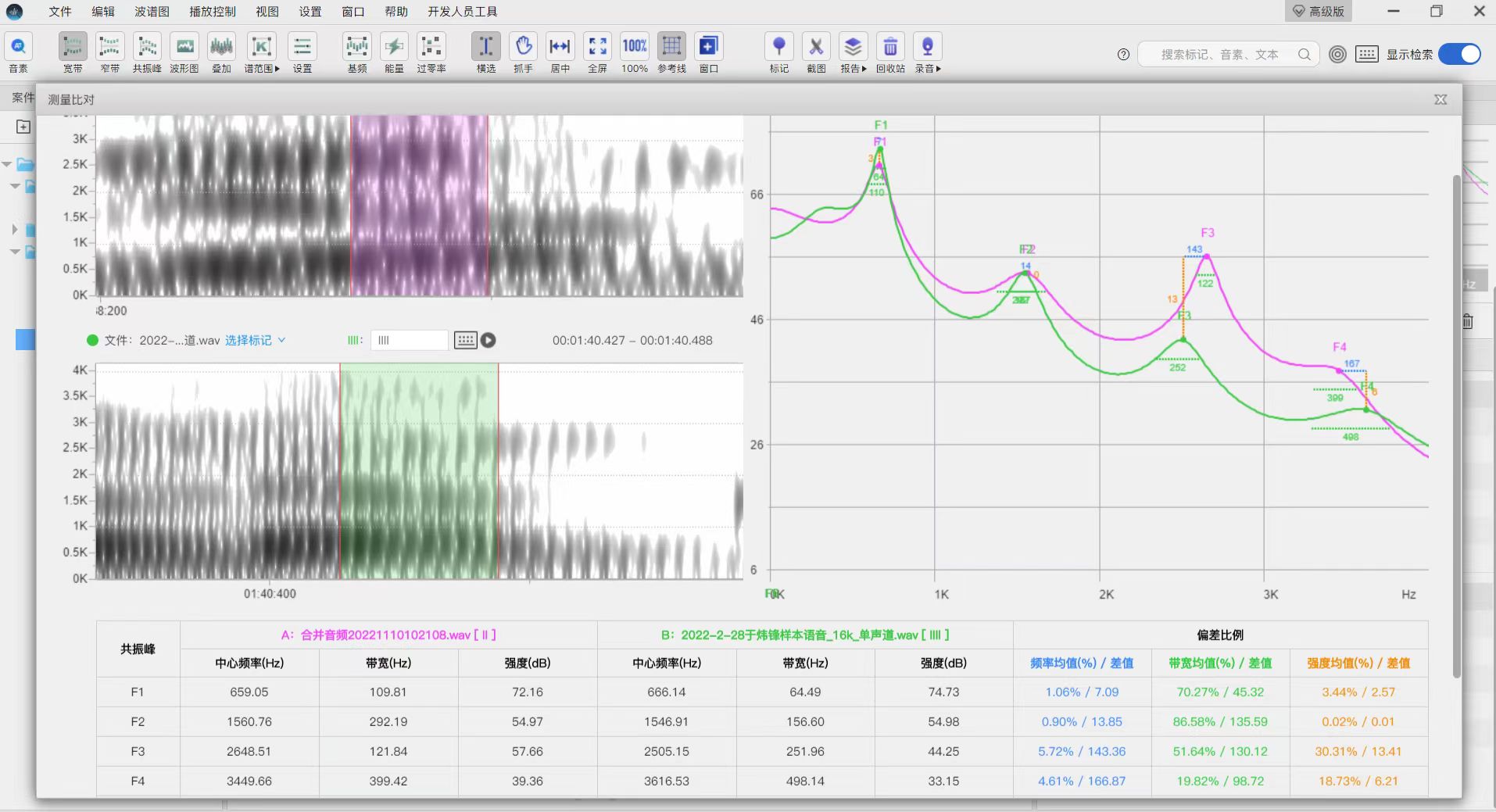This screenshot has width=1496, height=812.
Task: Click the 截图 screenshot tool
Action: (816, 53)
